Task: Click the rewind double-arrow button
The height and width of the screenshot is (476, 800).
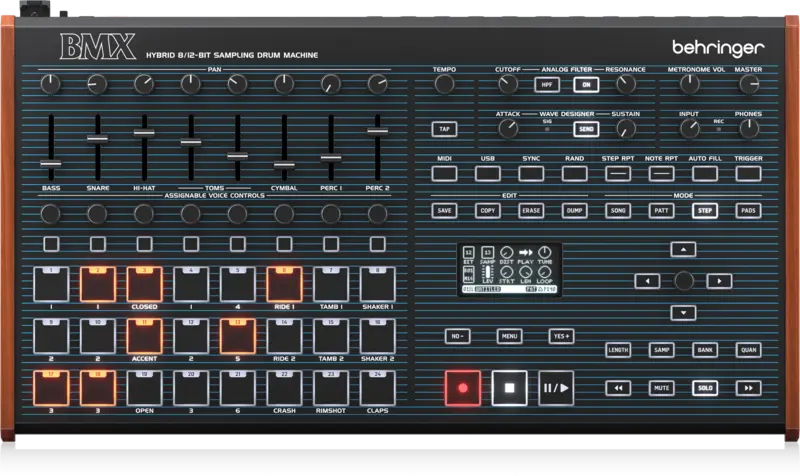Action: [618, 388]
